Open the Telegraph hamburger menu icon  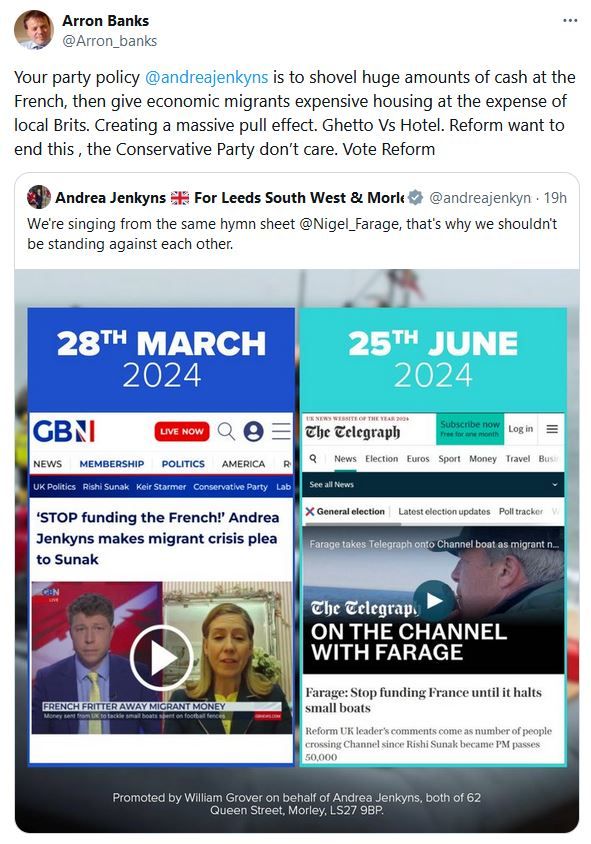(552, 429)
